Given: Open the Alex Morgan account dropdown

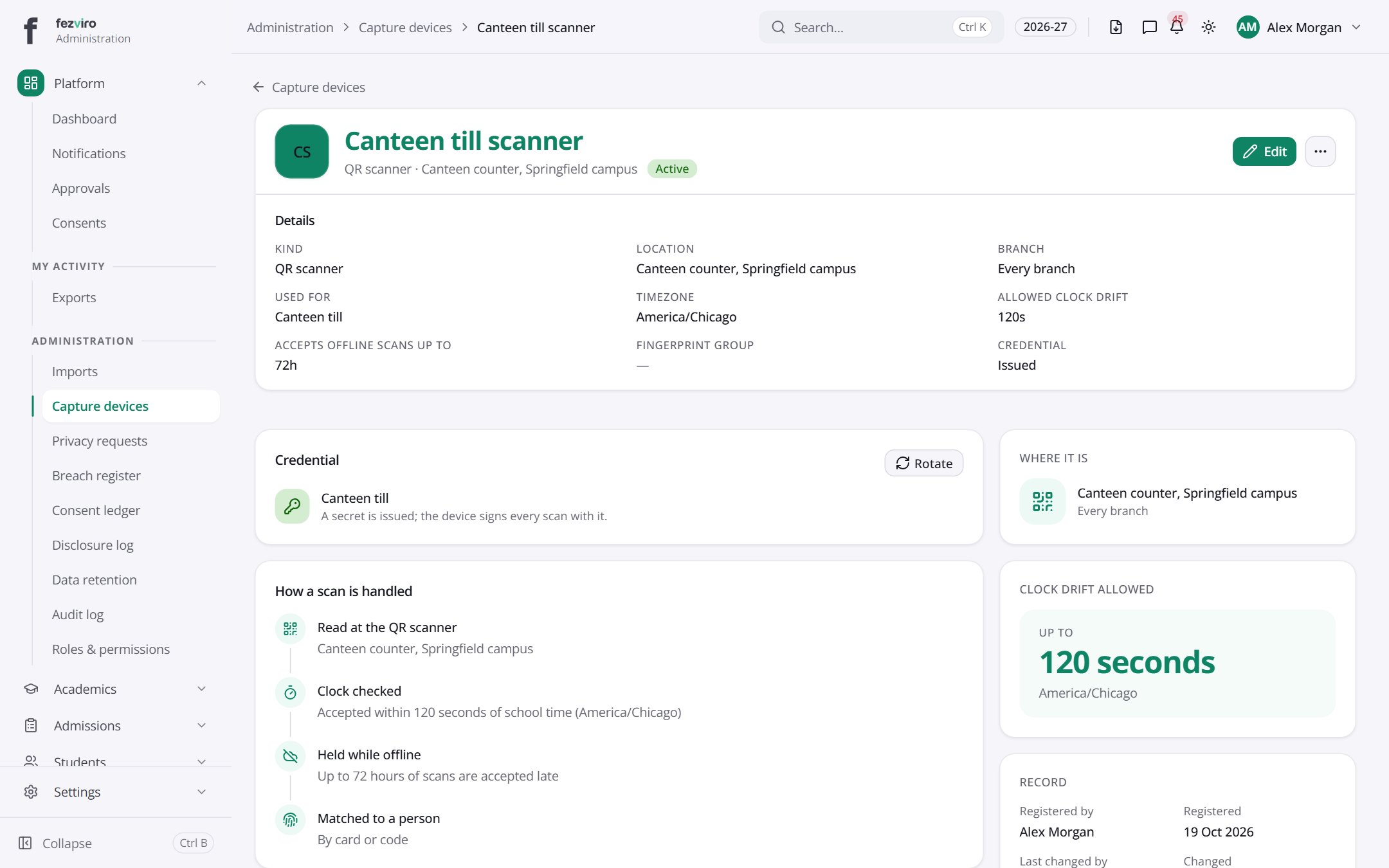Looking at the screenshot, I should pyautogui.click(x=1299, y=27).
